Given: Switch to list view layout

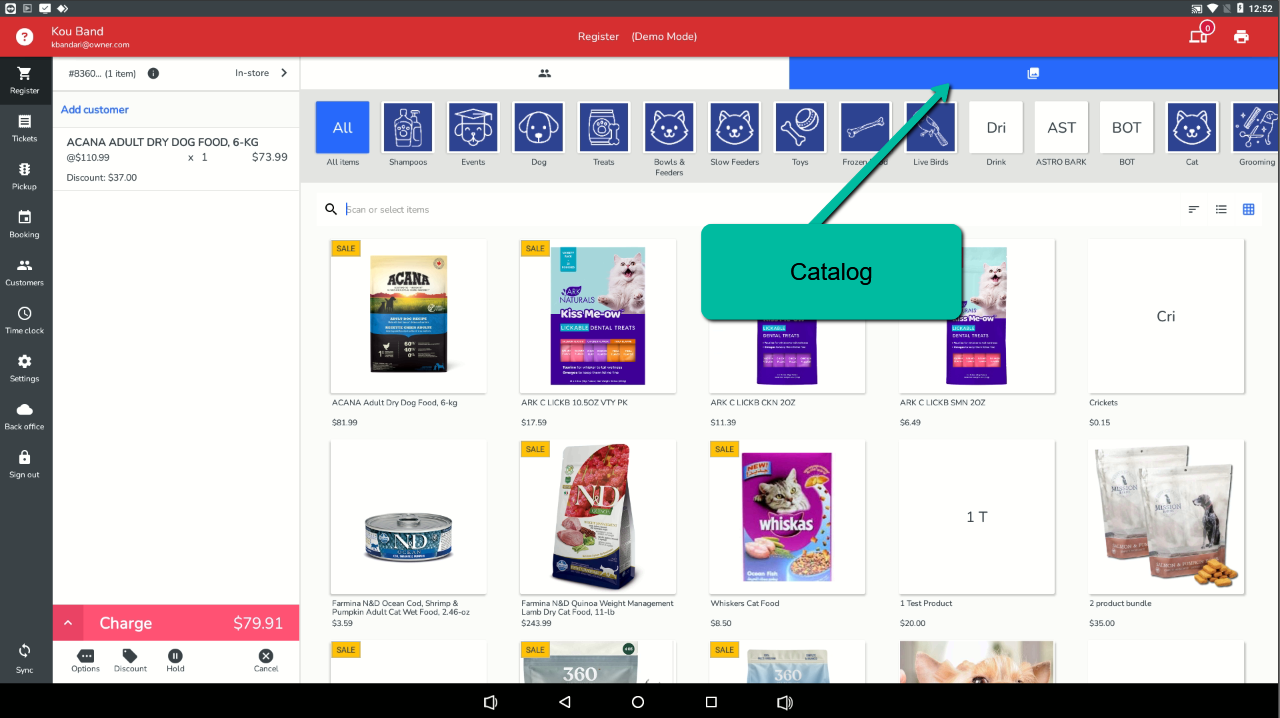Looking at the screenshot, I should (1221, 209).
